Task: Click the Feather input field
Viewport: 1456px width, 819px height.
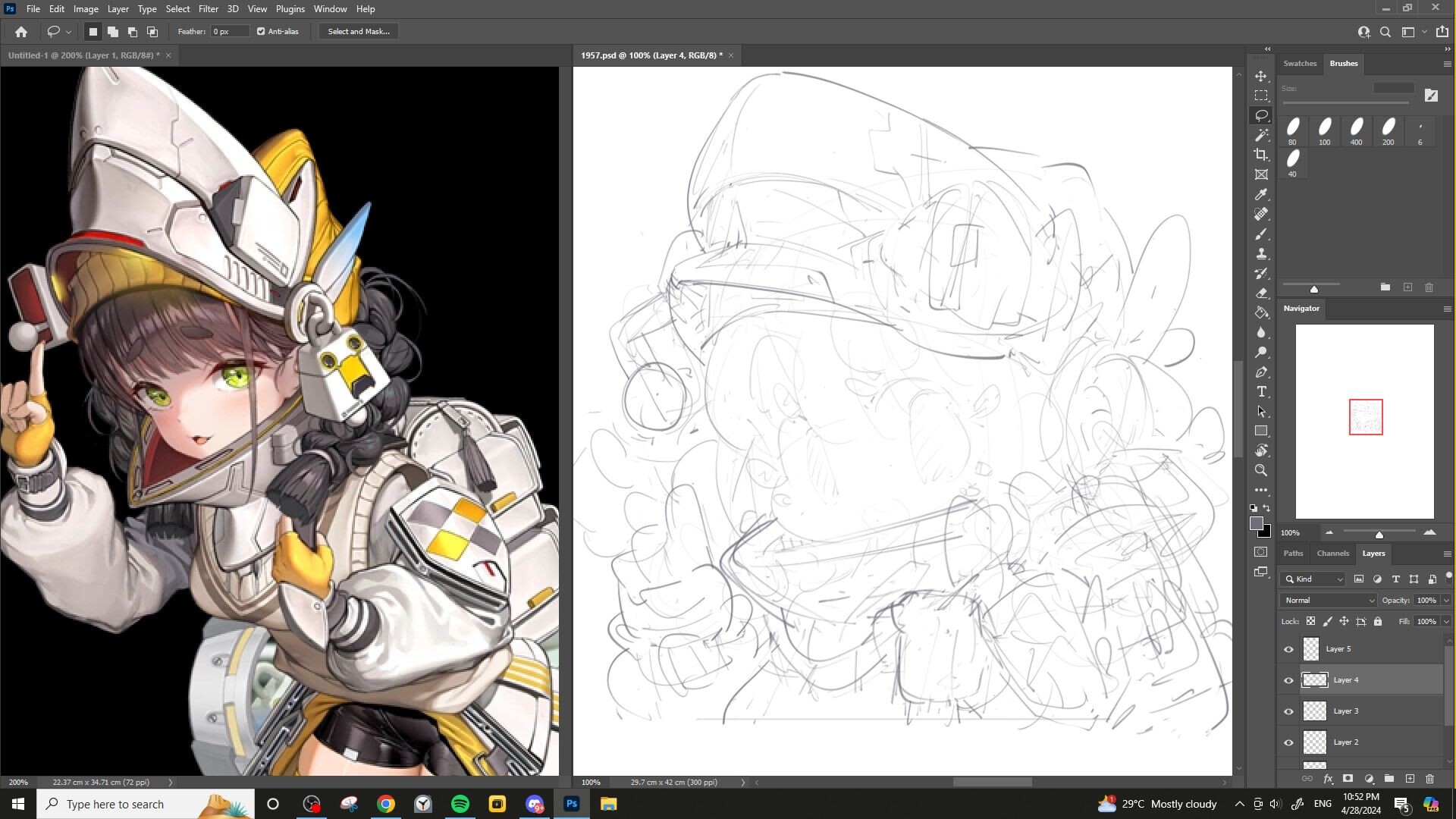Action: point(230,32)
